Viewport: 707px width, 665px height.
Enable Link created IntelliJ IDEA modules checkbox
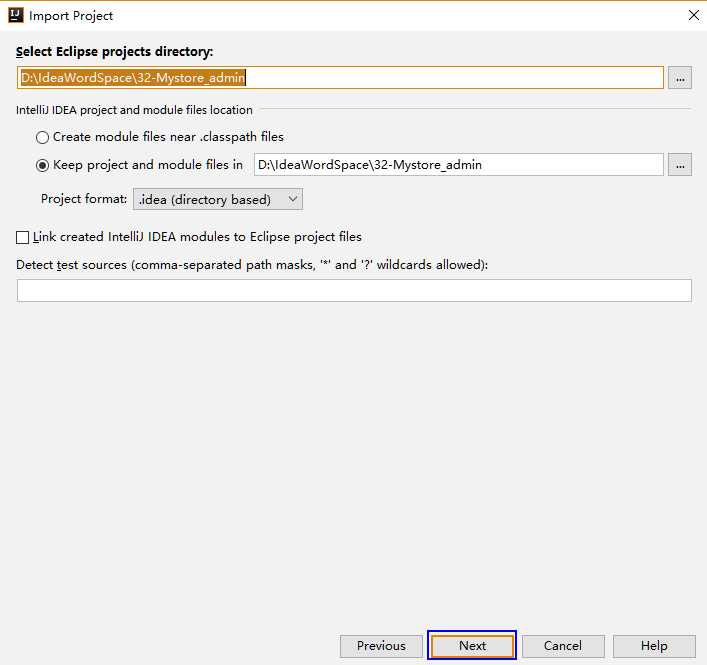(23, 237)
